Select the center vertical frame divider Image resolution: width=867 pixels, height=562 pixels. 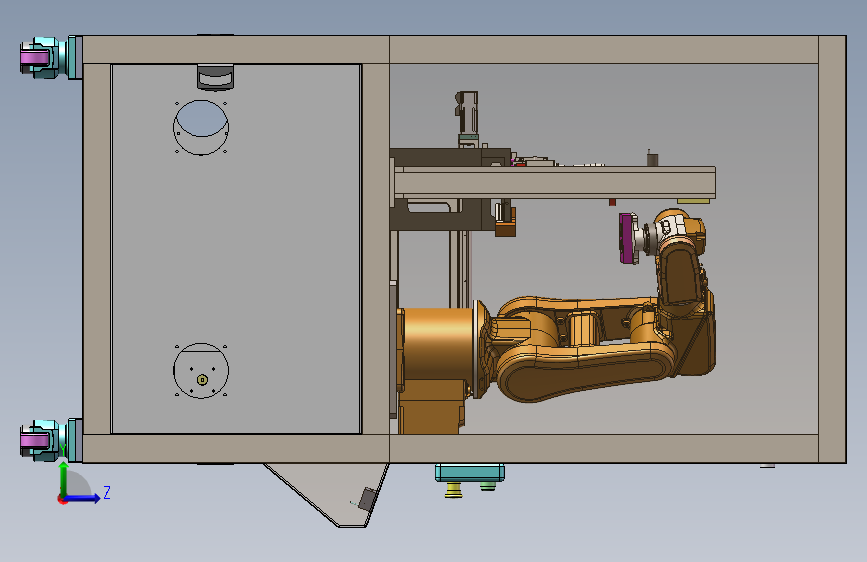[x=376, y=249]
